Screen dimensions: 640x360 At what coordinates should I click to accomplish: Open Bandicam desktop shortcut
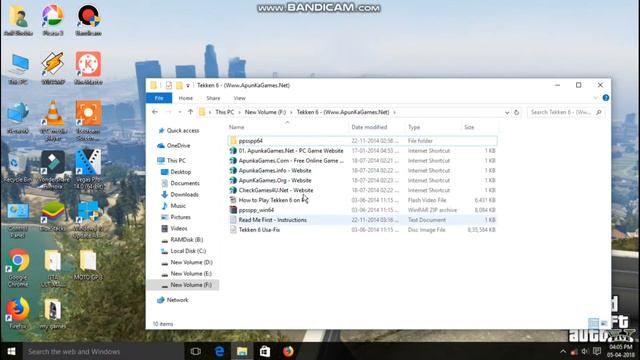pyautogui.click(x=89, y=20)
